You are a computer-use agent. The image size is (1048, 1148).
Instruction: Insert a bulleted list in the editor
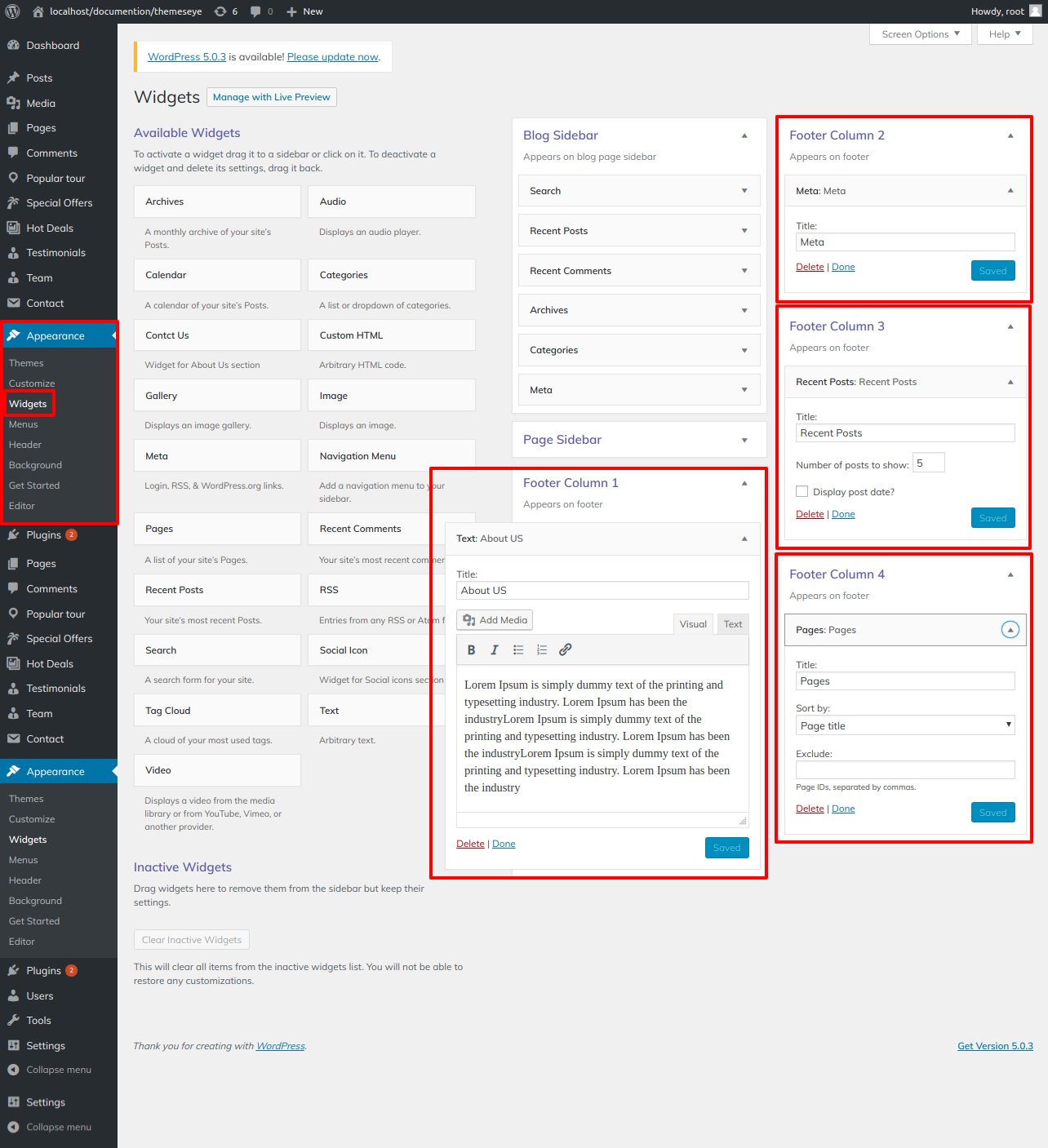[518, 650]
